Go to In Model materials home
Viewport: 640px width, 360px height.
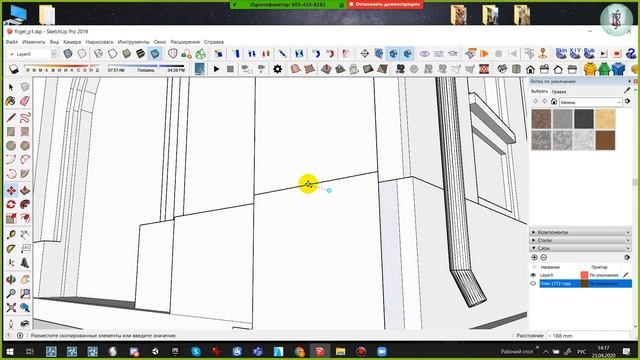coord(554,102)
